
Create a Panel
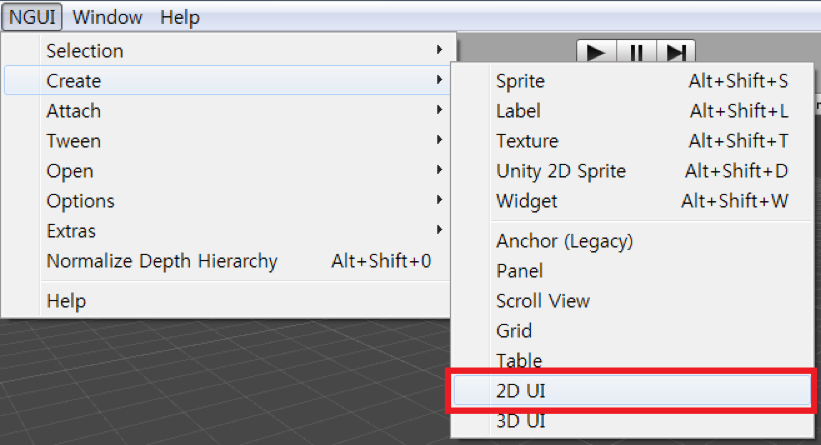[x=633, y=271]
